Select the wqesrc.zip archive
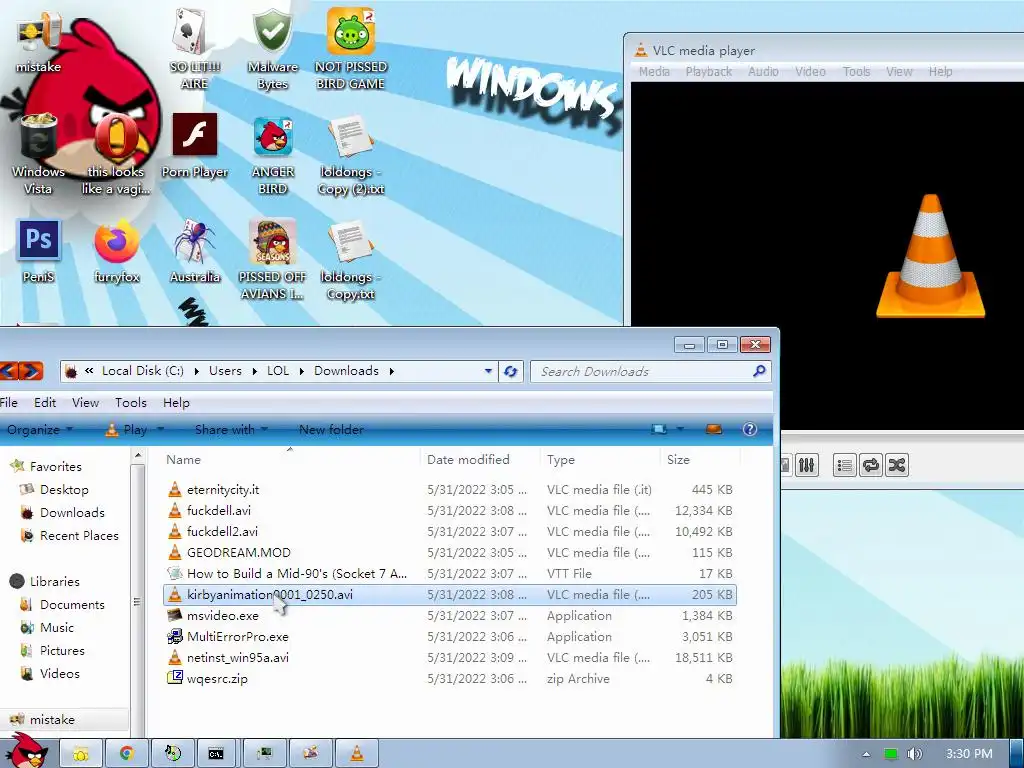This screenshot has height=768, width=1024. click(x=449, y=679)
